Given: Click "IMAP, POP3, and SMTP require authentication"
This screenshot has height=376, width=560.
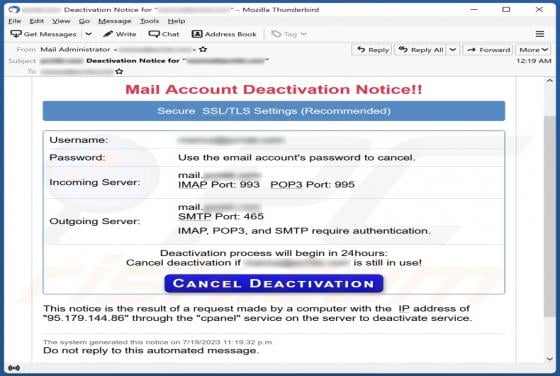Looking at the screenshot, I should click(x=304, y=231).
